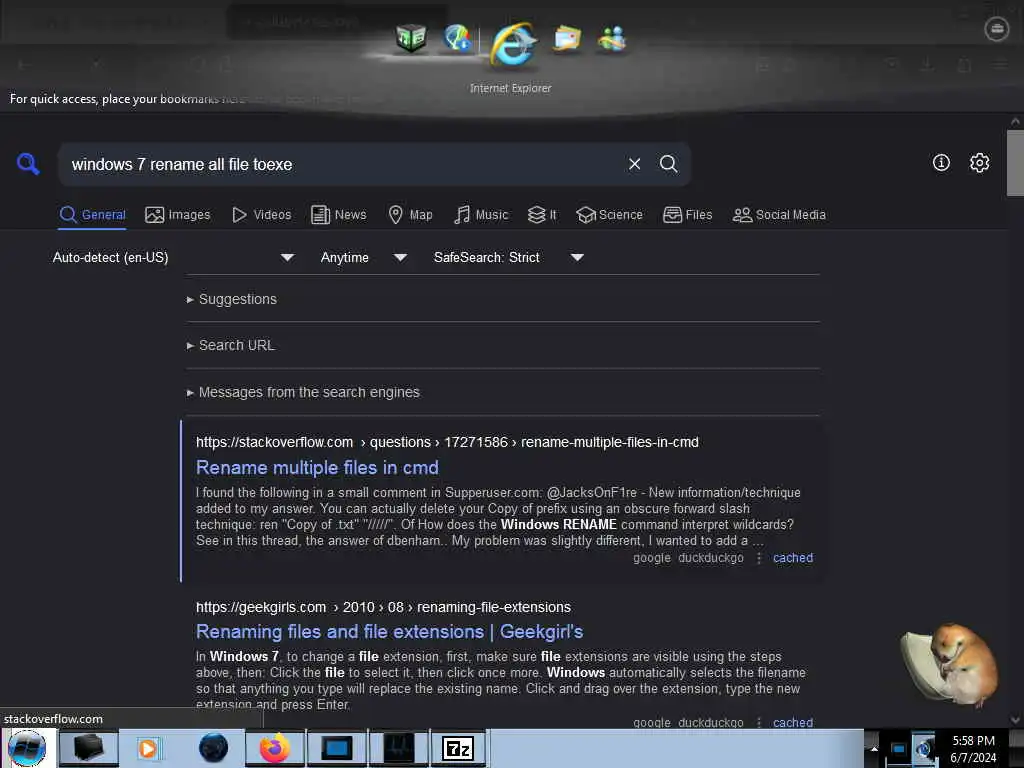The image size is (1024, 768).
Task: Switch to the Social Media tab
Action: (x=778, y=215)
